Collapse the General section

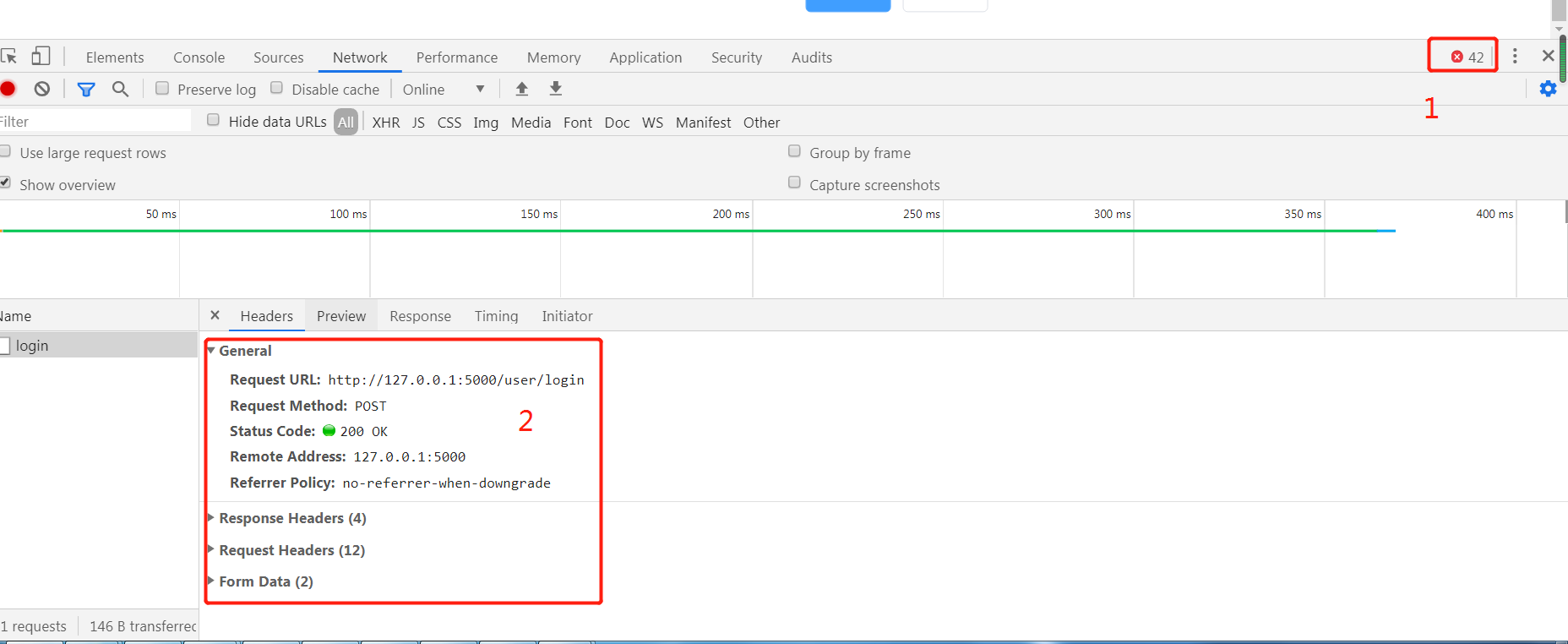(211, 350)
